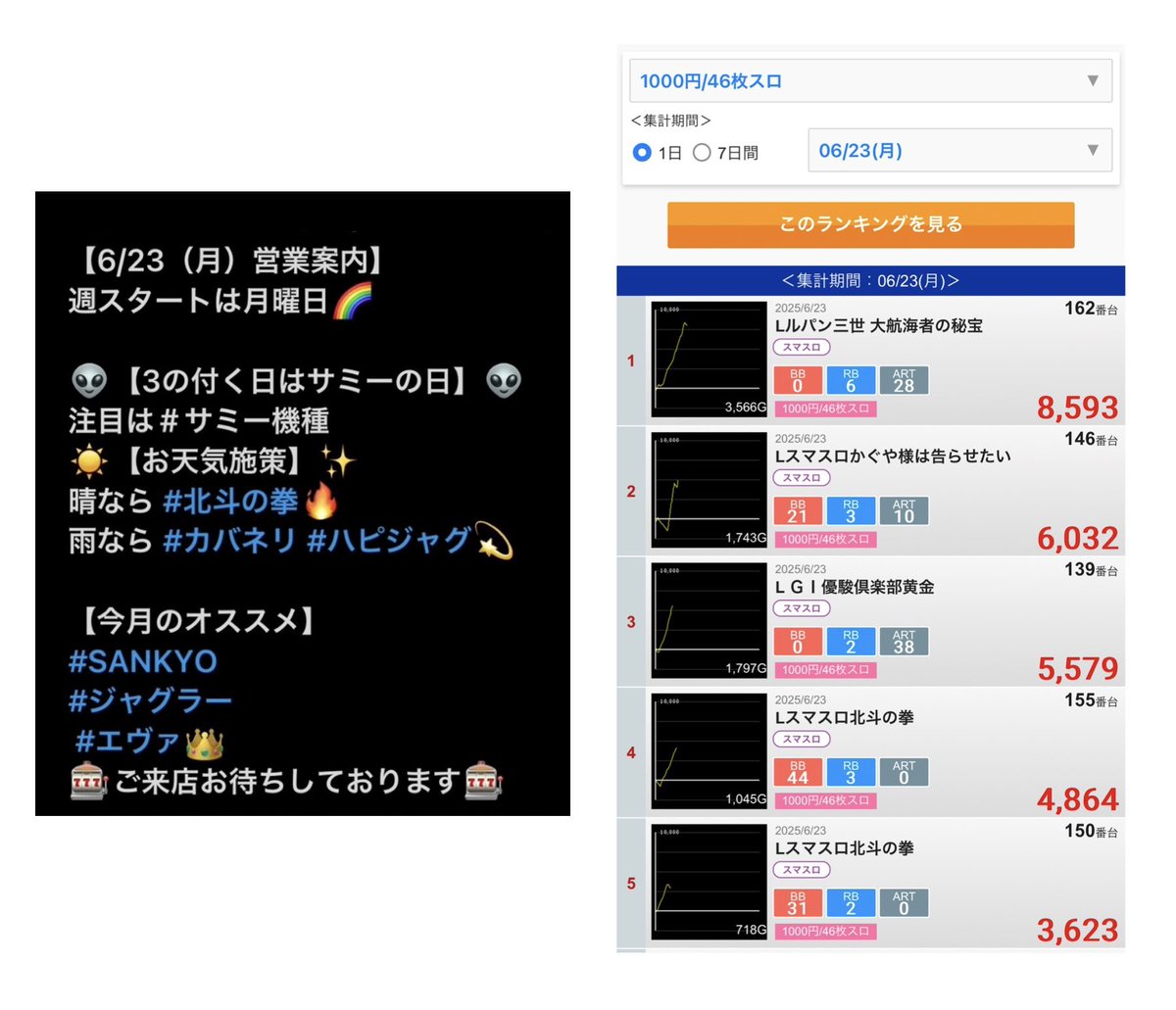Click RB 6 badge on Lルパン三世 row

[851, 380]
